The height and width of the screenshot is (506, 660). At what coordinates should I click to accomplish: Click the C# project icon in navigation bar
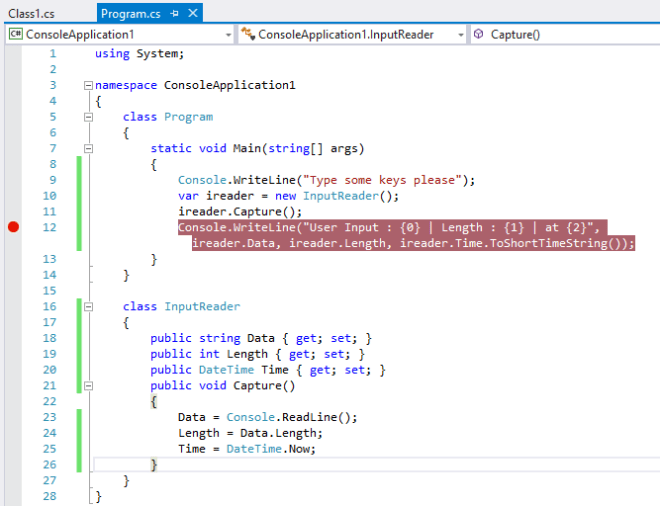pyautogui.click(x=15, y=34)
